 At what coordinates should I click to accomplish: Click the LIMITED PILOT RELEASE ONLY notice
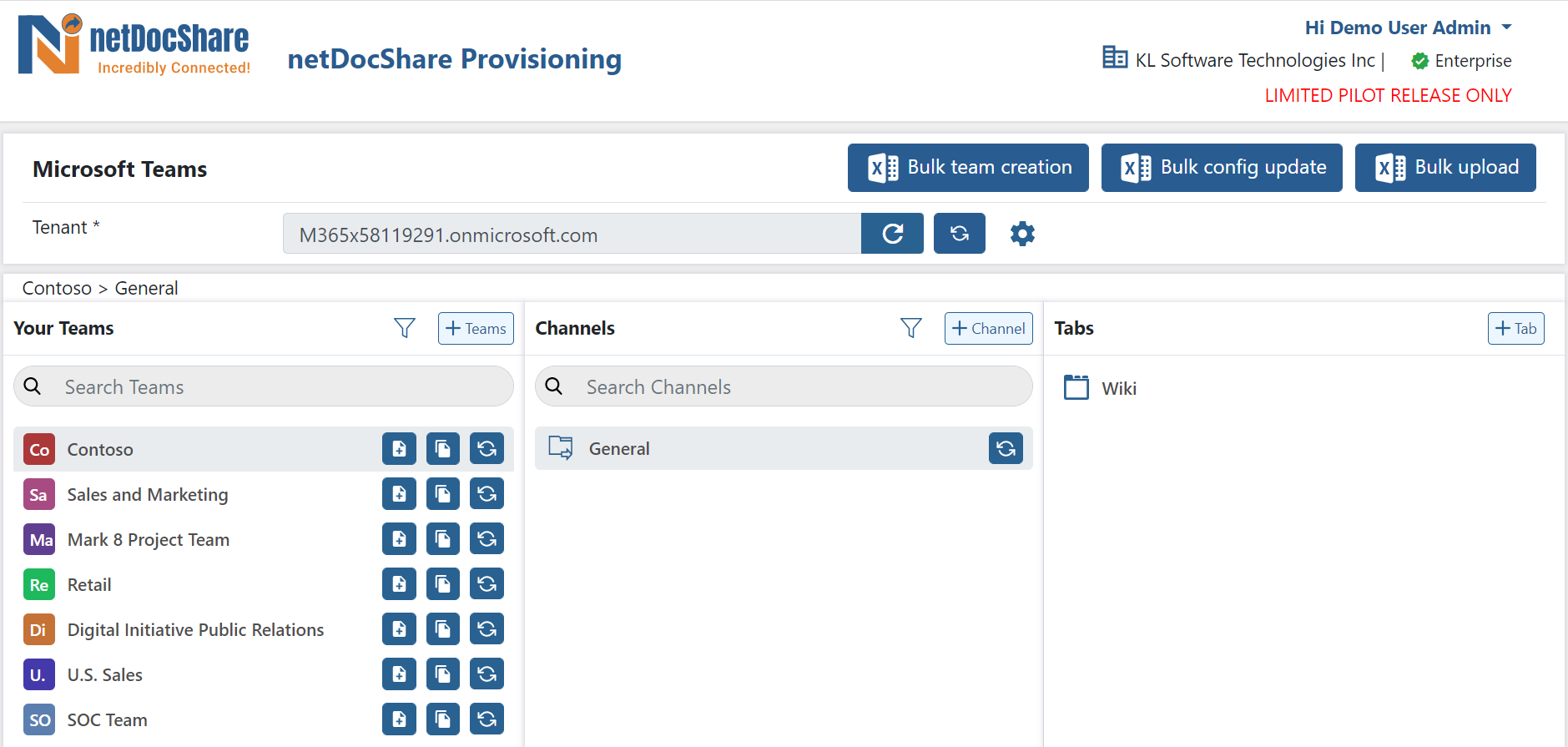[x=1388, y=95]
